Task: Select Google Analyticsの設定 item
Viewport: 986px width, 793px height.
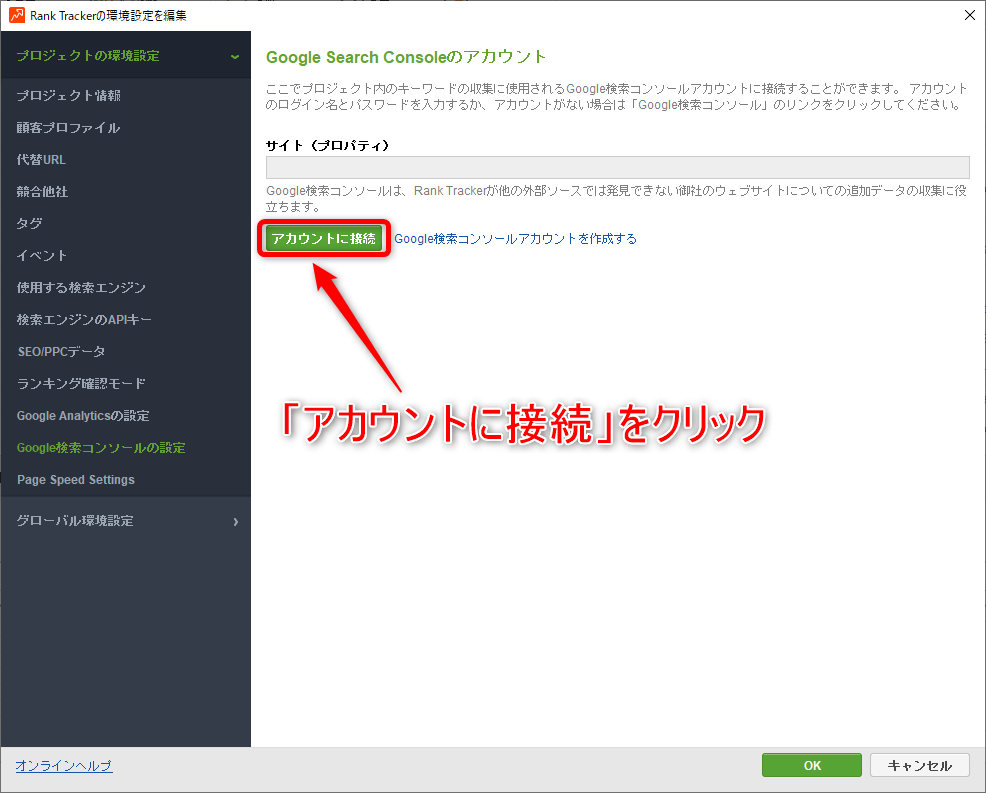Action: click(83, 416)
